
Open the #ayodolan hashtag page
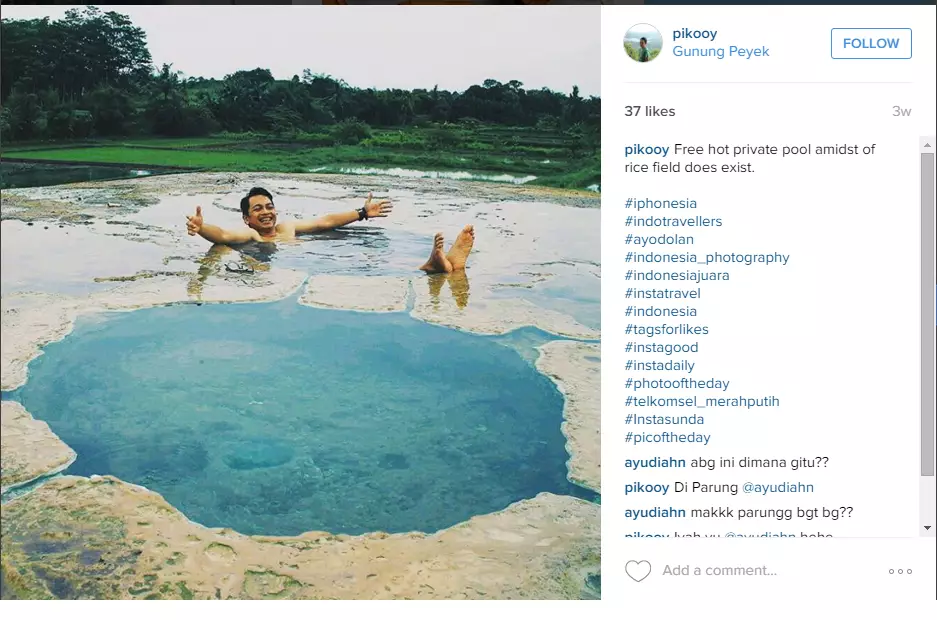click(659, 239)
